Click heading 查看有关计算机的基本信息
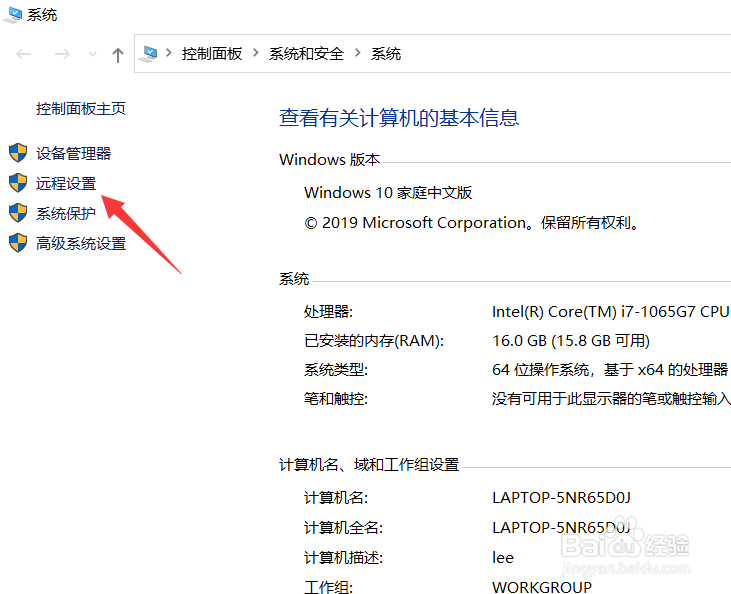The width and height of the screenshot is (731, 594). pyautogui.click(x=399, y=117)
